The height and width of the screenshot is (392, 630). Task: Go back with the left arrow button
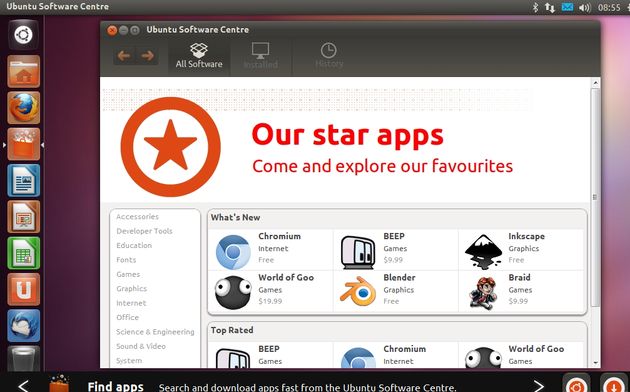tap(124, 55)
